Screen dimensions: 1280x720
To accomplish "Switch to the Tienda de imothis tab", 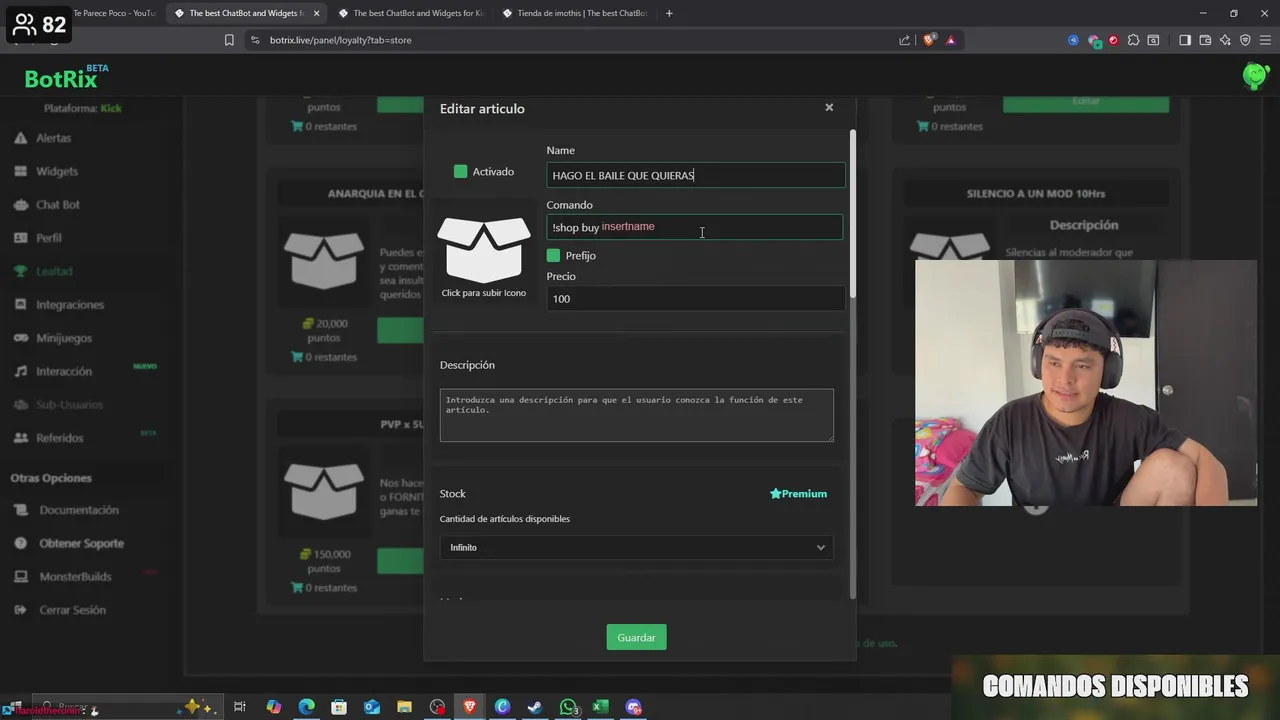I will pos(576,13).
